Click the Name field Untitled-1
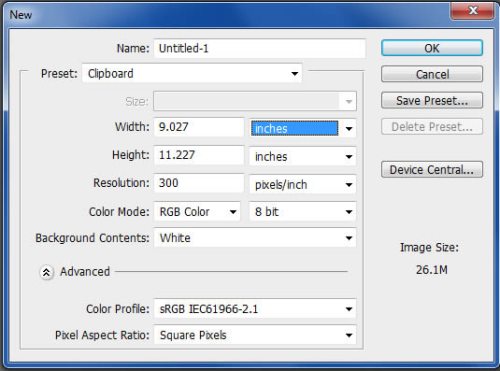This screenshot has width=500, height=371. tap(260, 48)
